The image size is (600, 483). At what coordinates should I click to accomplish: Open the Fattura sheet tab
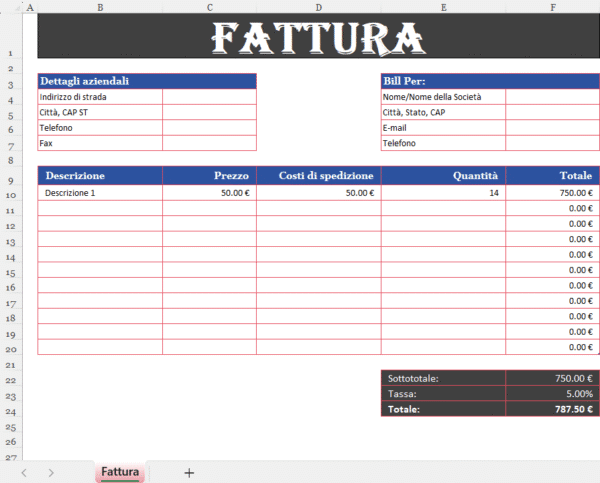coord(120,472)
